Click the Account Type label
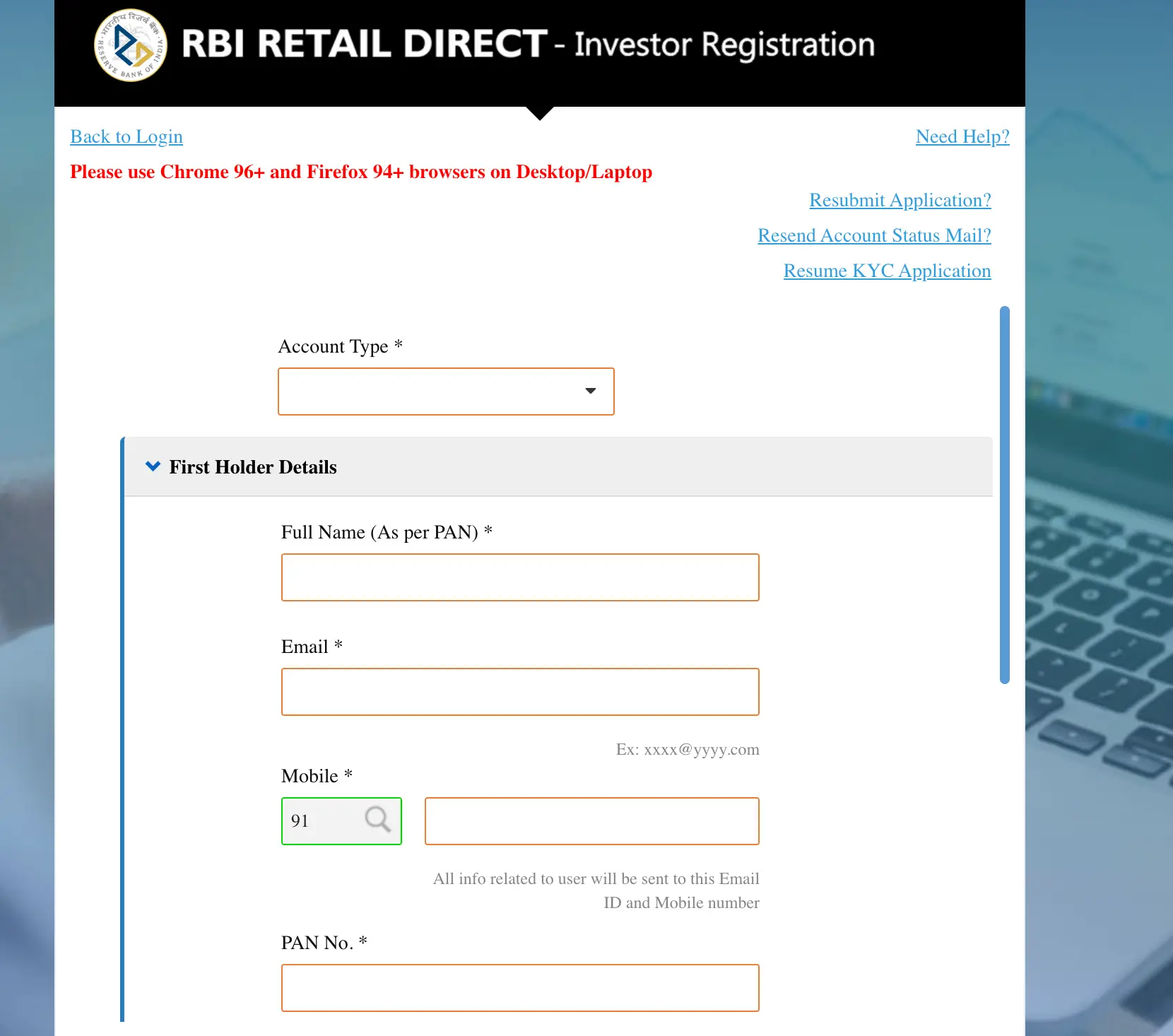 (341, 346)
